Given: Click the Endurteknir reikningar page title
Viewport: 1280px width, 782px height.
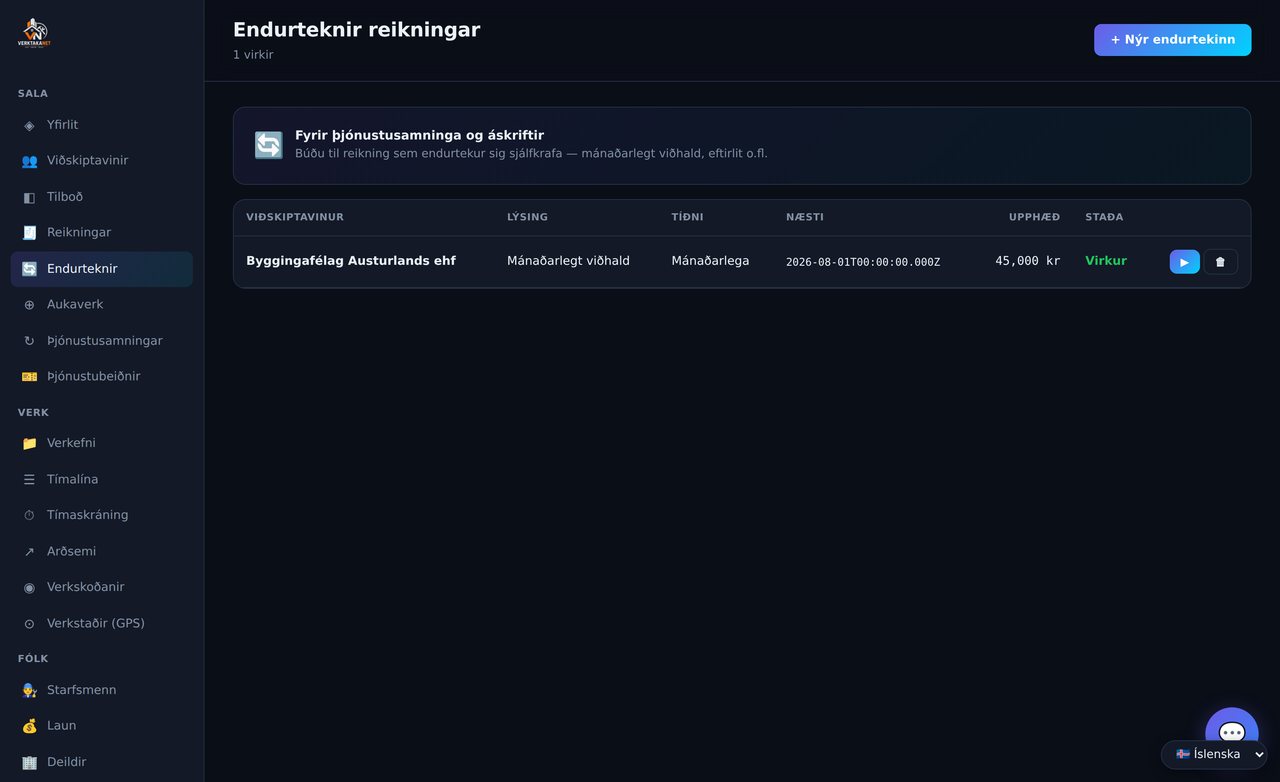Looking at the screenshot, I should click(356, 30).
